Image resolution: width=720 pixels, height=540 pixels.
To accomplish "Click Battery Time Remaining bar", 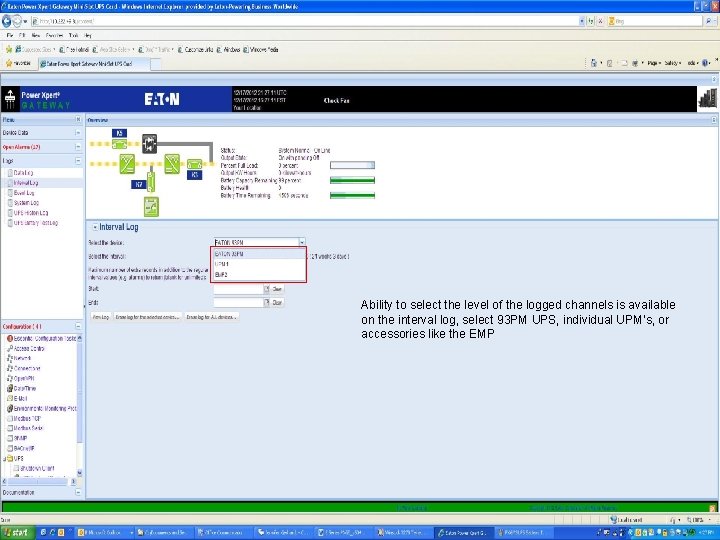I will [x=352, y=196].
